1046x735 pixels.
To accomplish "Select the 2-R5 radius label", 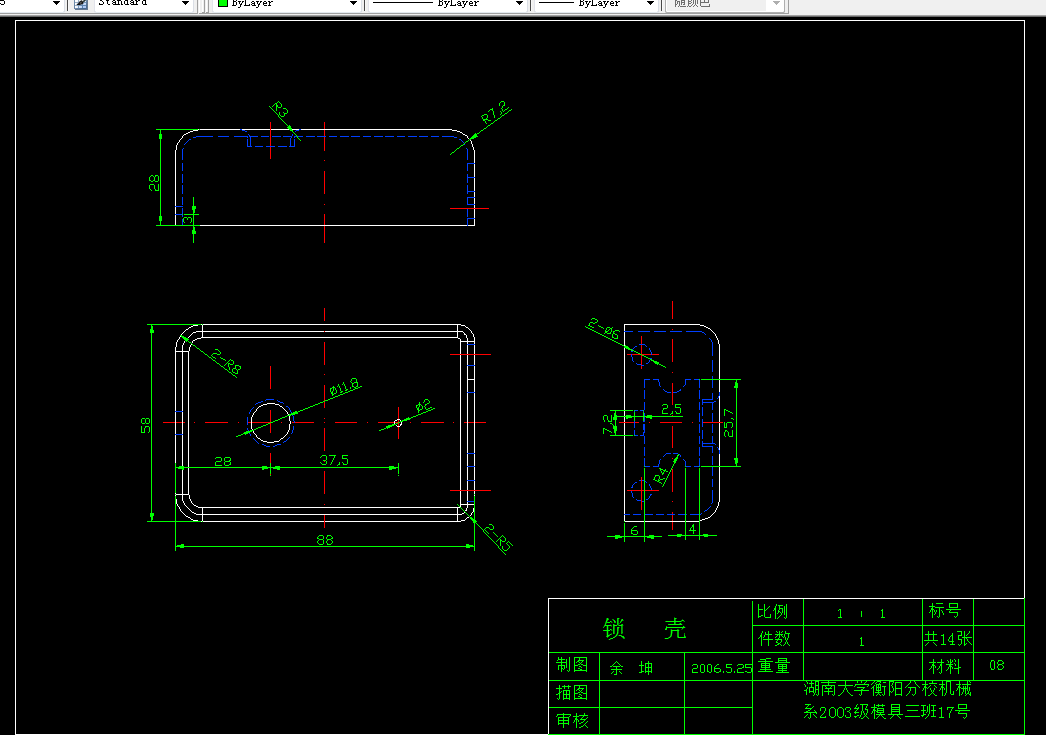I will click(498, 538).
